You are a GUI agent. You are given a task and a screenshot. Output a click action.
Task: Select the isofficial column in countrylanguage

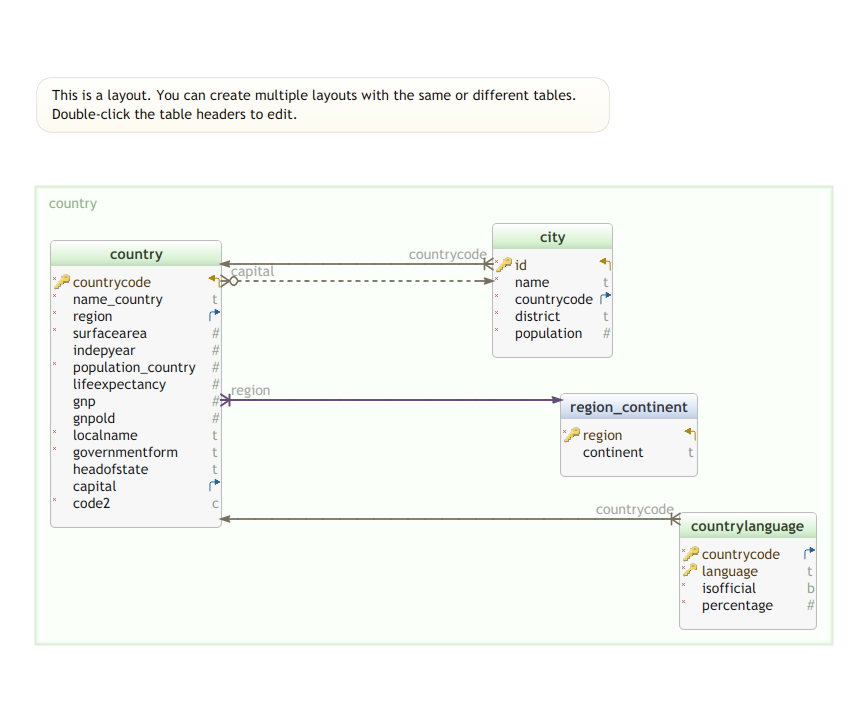coord(728,588)
